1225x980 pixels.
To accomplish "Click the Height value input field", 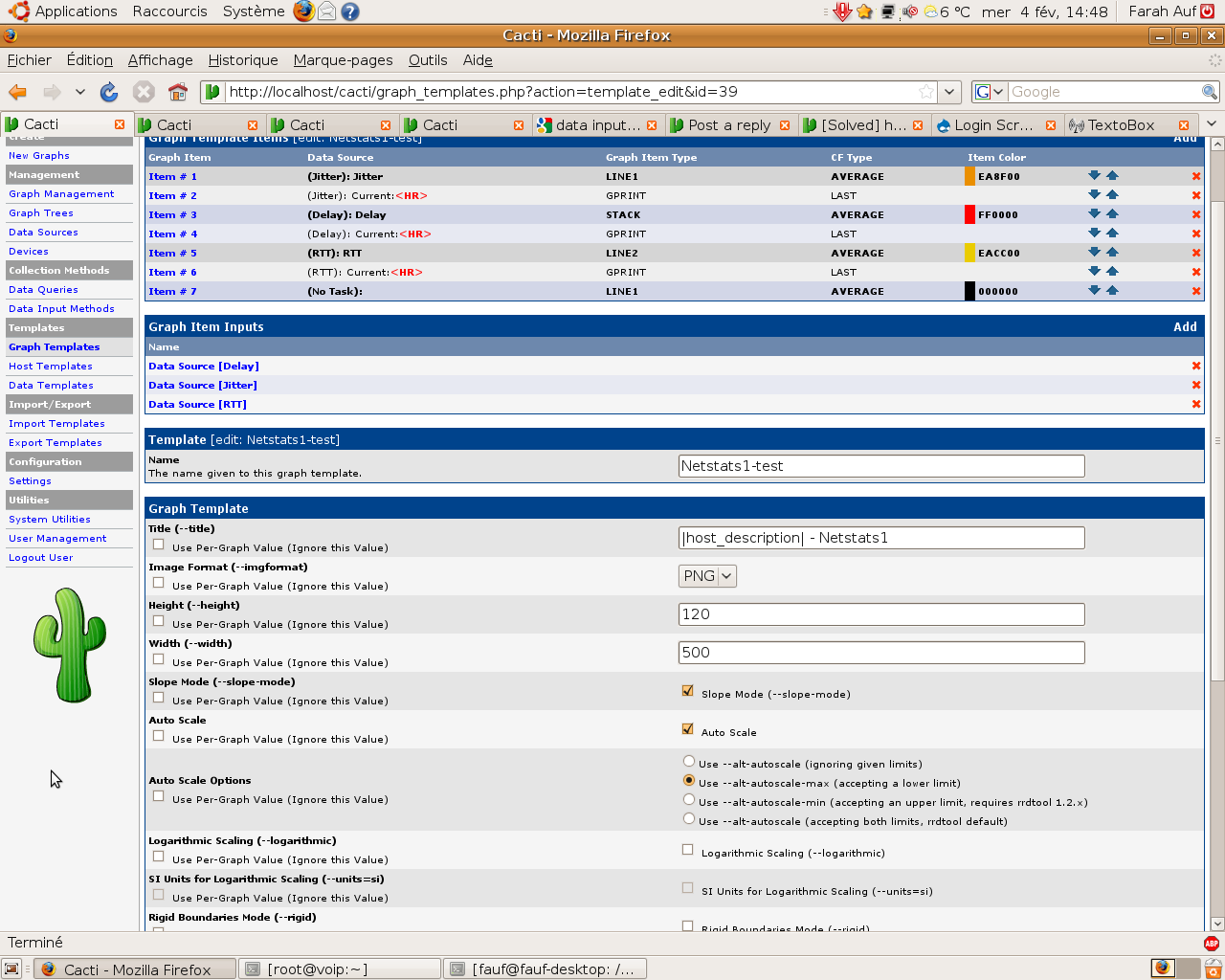I will tap(881, 614).
